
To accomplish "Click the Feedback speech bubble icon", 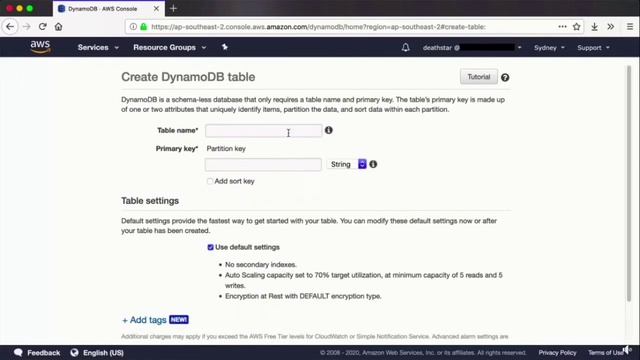I will pyautogui.click(x=18, y=353).
